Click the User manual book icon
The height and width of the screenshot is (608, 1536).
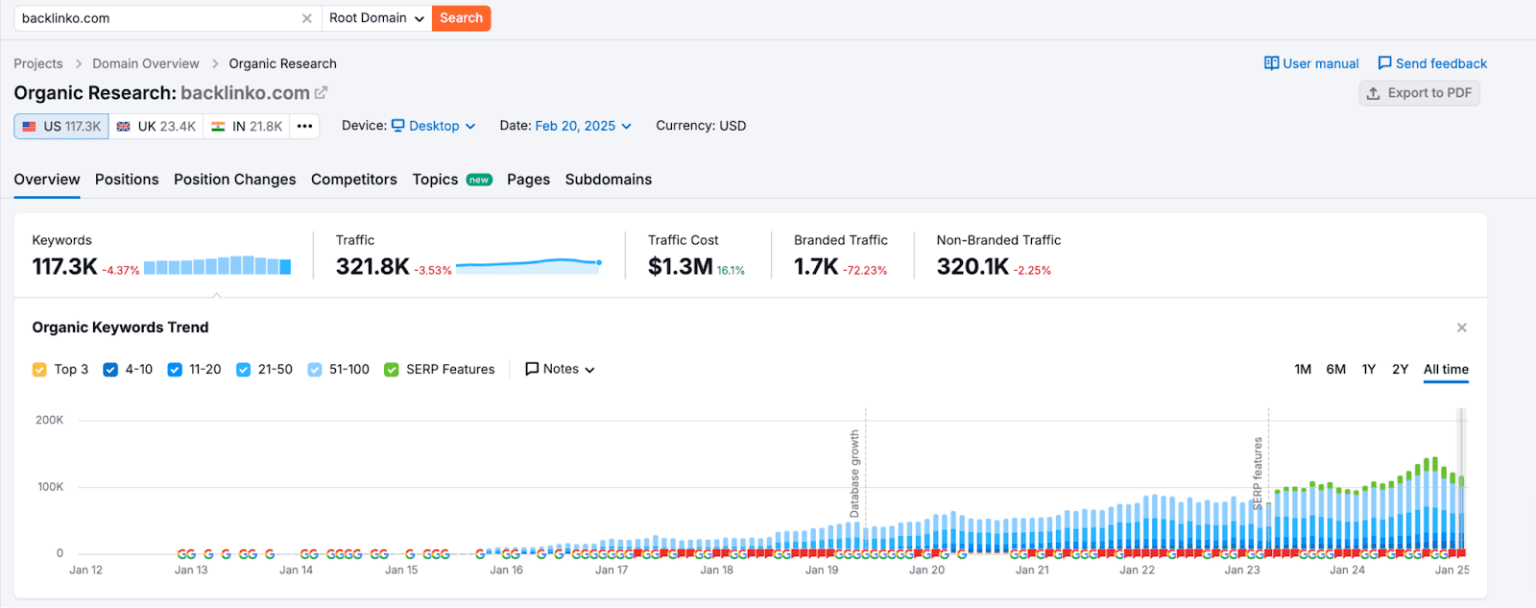tap(1272, 63)
